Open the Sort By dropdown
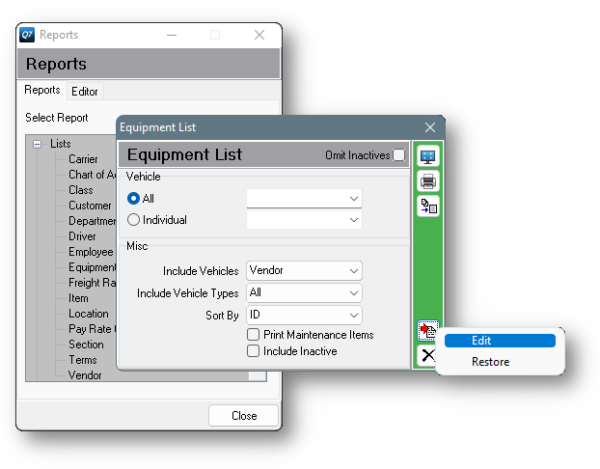600x469 pixels. (304, 316)
